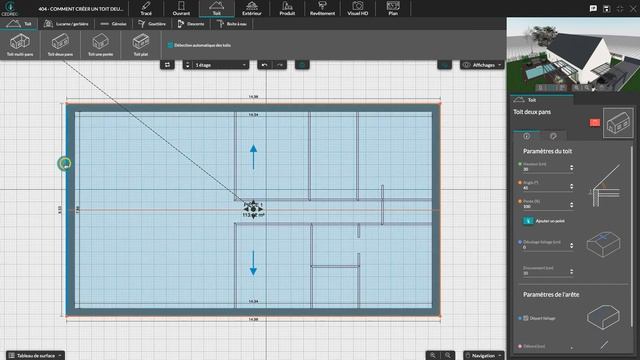Viewport: 640px width, 360px height.
Task: Open the Tracé drawing tool tab
Action: 146,8
